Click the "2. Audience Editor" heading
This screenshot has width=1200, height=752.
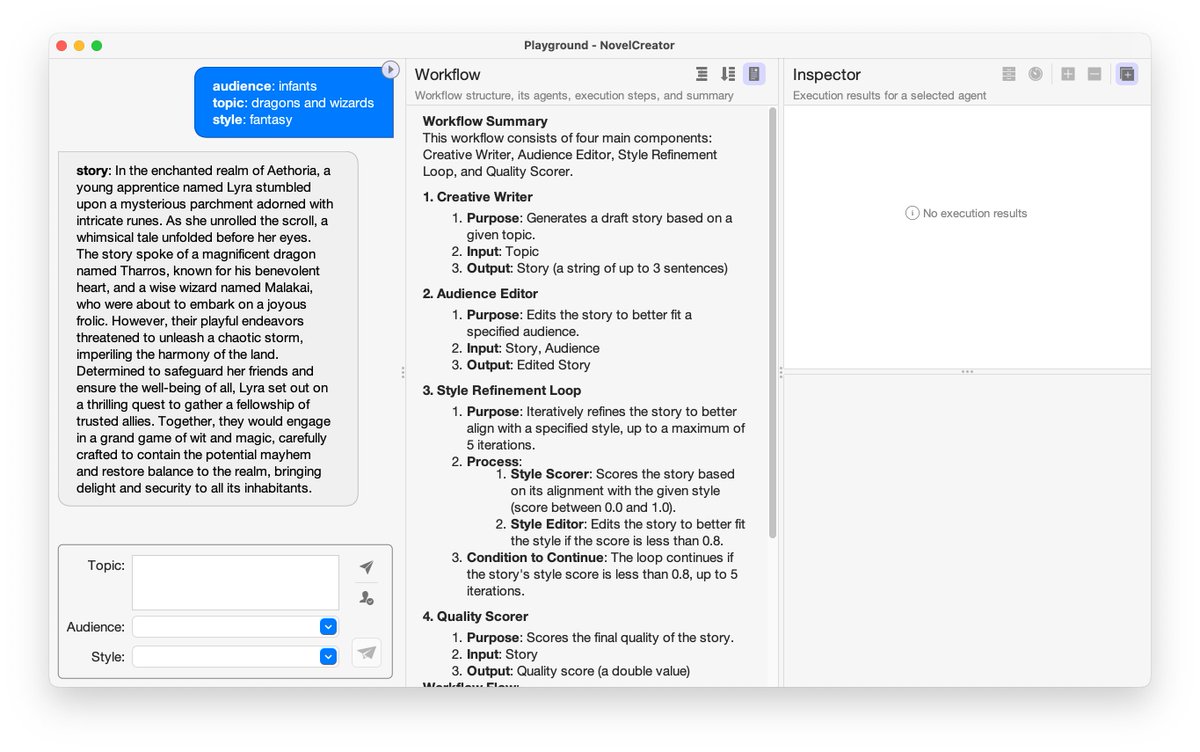(x=480, y=294)
